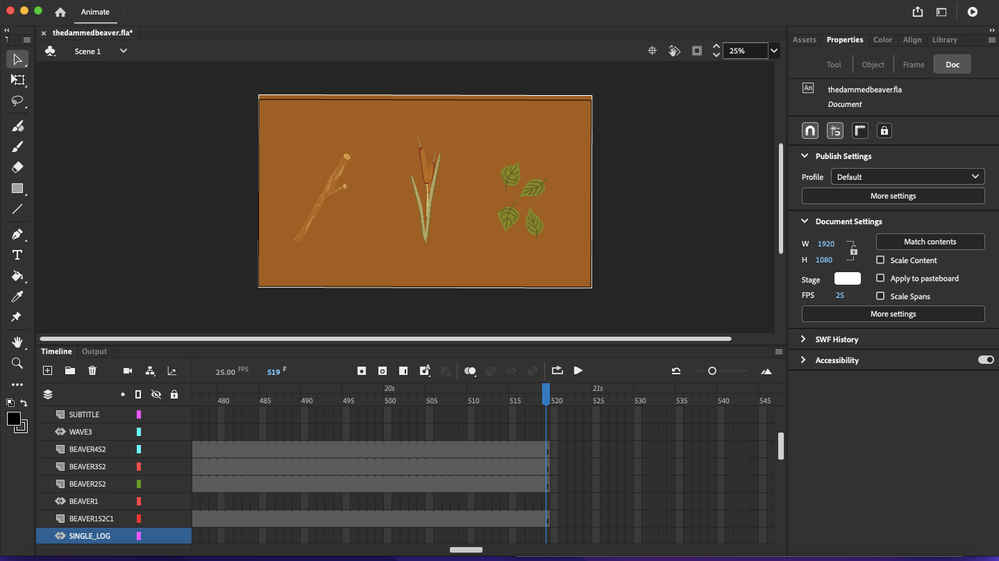Select the Eyedropper tool
The width and height of the screenshot is (999, 561).
17,297
